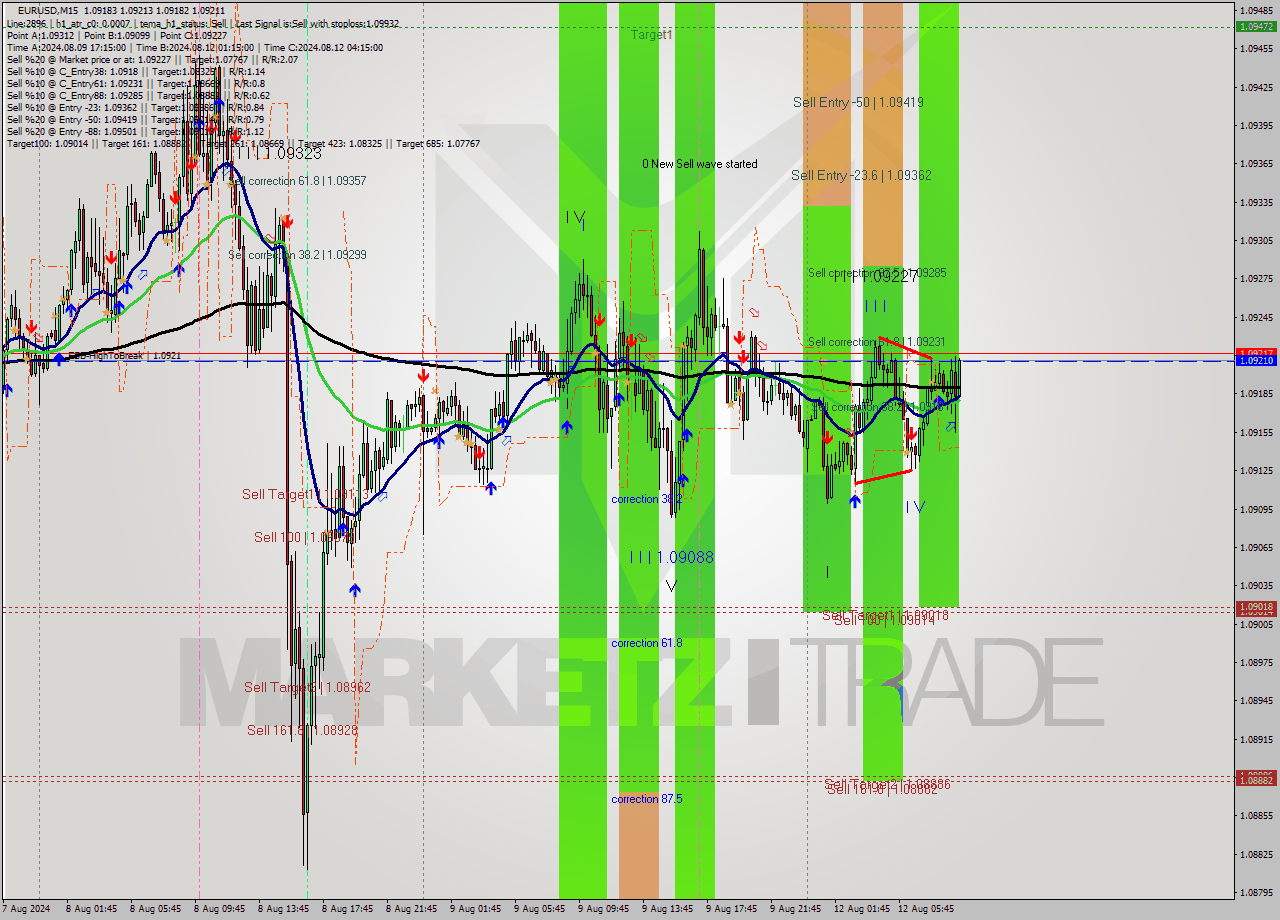1280x920 pixels.
Task: Click the 'correction 38.2' blue label
Action: click(x=647, y=499)
